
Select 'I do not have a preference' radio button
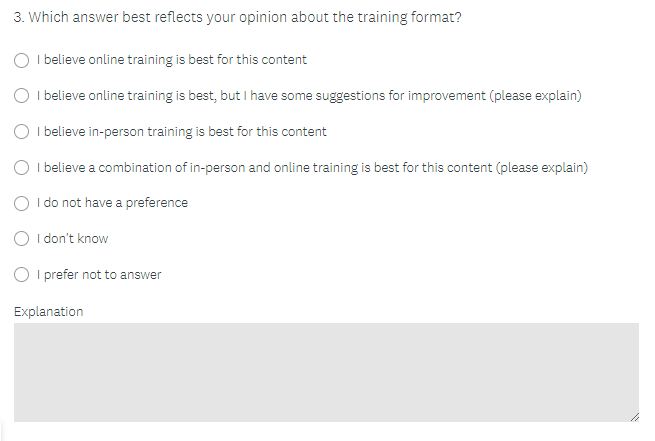point(22,203)
